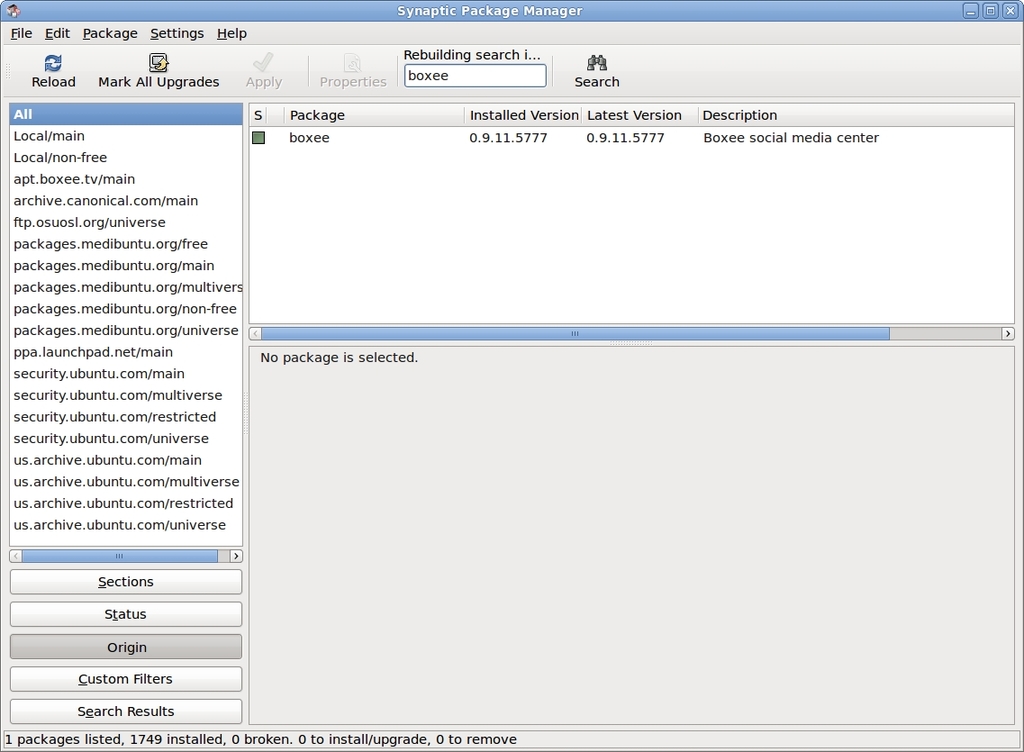This screenshot has width=1024, height=752.
Task: Sort by Latest Version column header
Action: [639, 116]
